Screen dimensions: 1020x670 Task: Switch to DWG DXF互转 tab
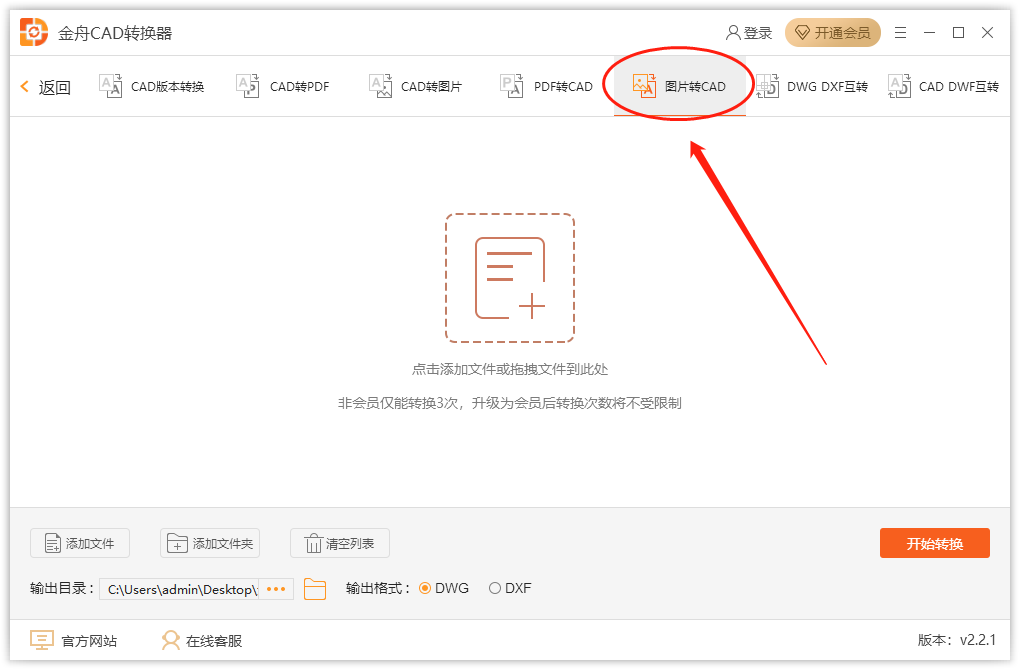(812, 87)
